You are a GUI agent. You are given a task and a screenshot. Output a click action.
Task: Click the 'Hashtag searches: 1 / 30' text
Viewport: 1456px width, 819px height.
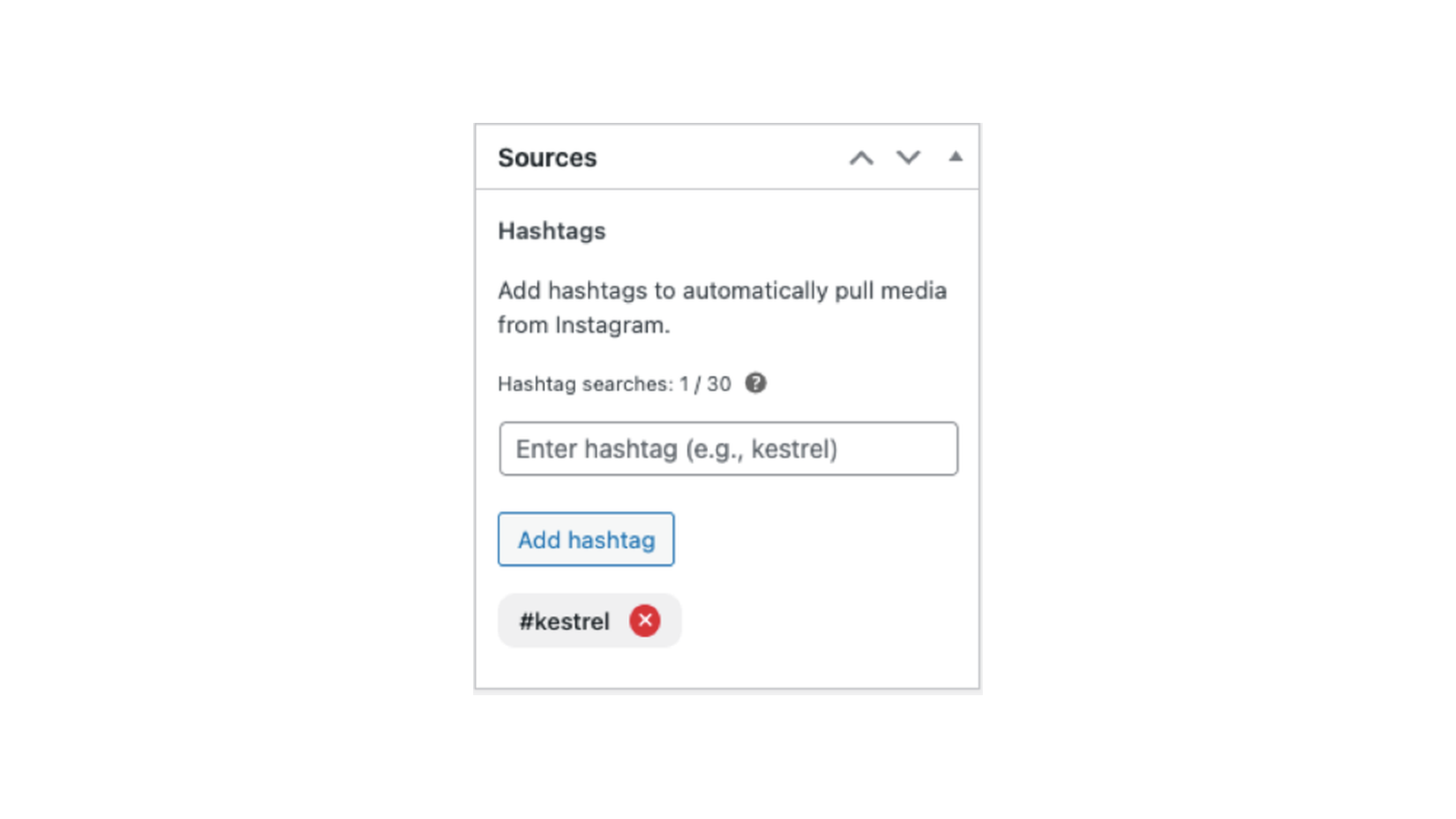[x=614, y=384]
